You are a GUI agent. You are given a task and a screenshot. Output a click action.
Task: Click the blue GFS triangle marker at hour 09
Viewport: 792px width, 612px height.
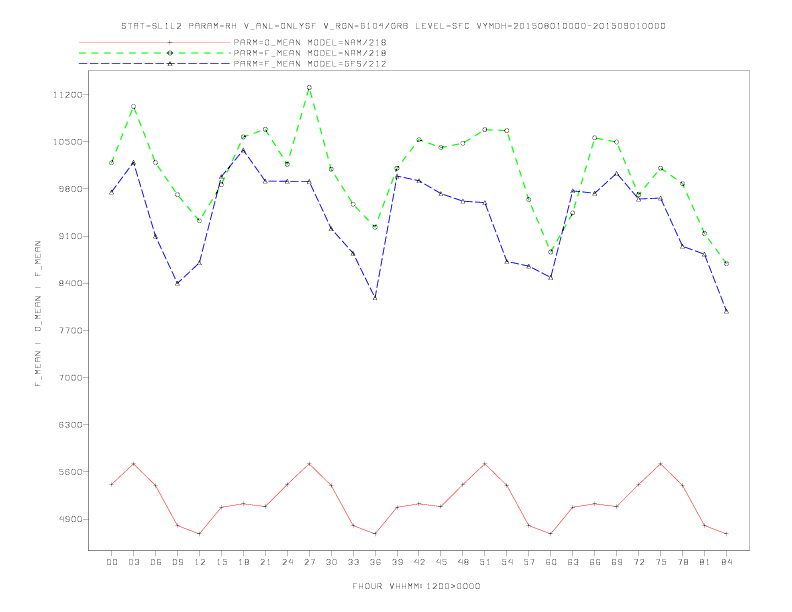(177, 283)
